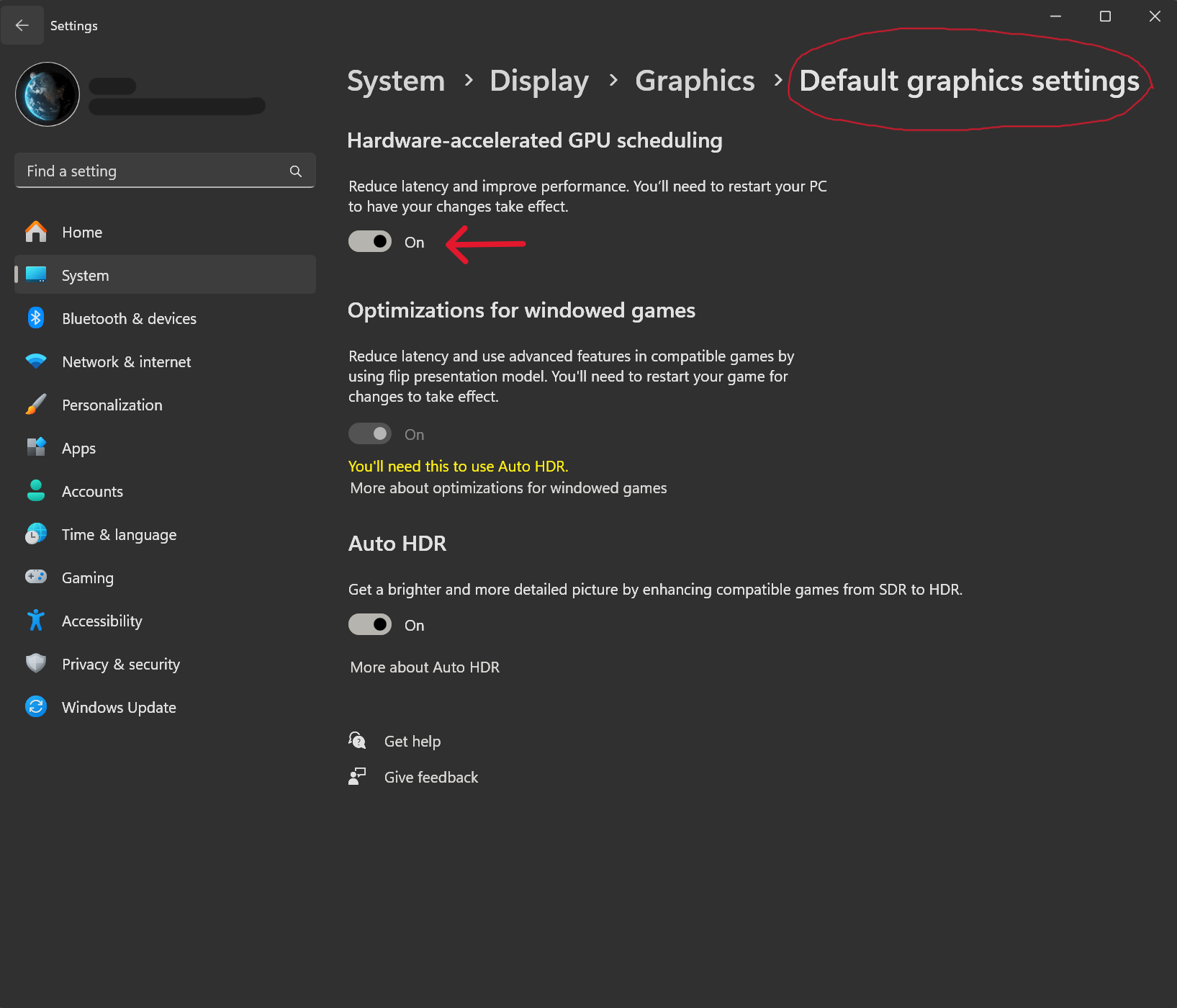Toggle Optimizations for windowed games switch
This screenshot has width=1177, height=1008.
point(370,434)
